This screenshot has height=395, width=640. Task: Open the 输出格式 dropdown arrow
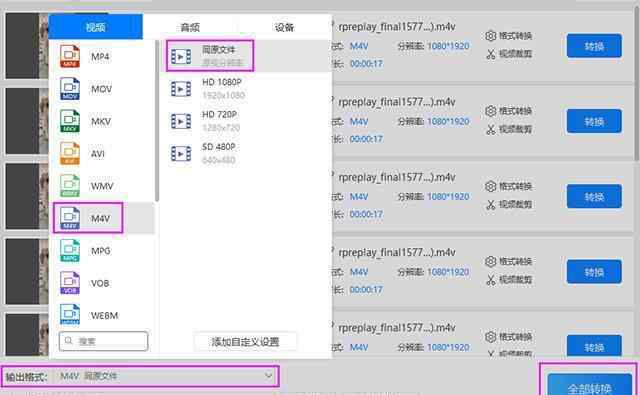269,375
